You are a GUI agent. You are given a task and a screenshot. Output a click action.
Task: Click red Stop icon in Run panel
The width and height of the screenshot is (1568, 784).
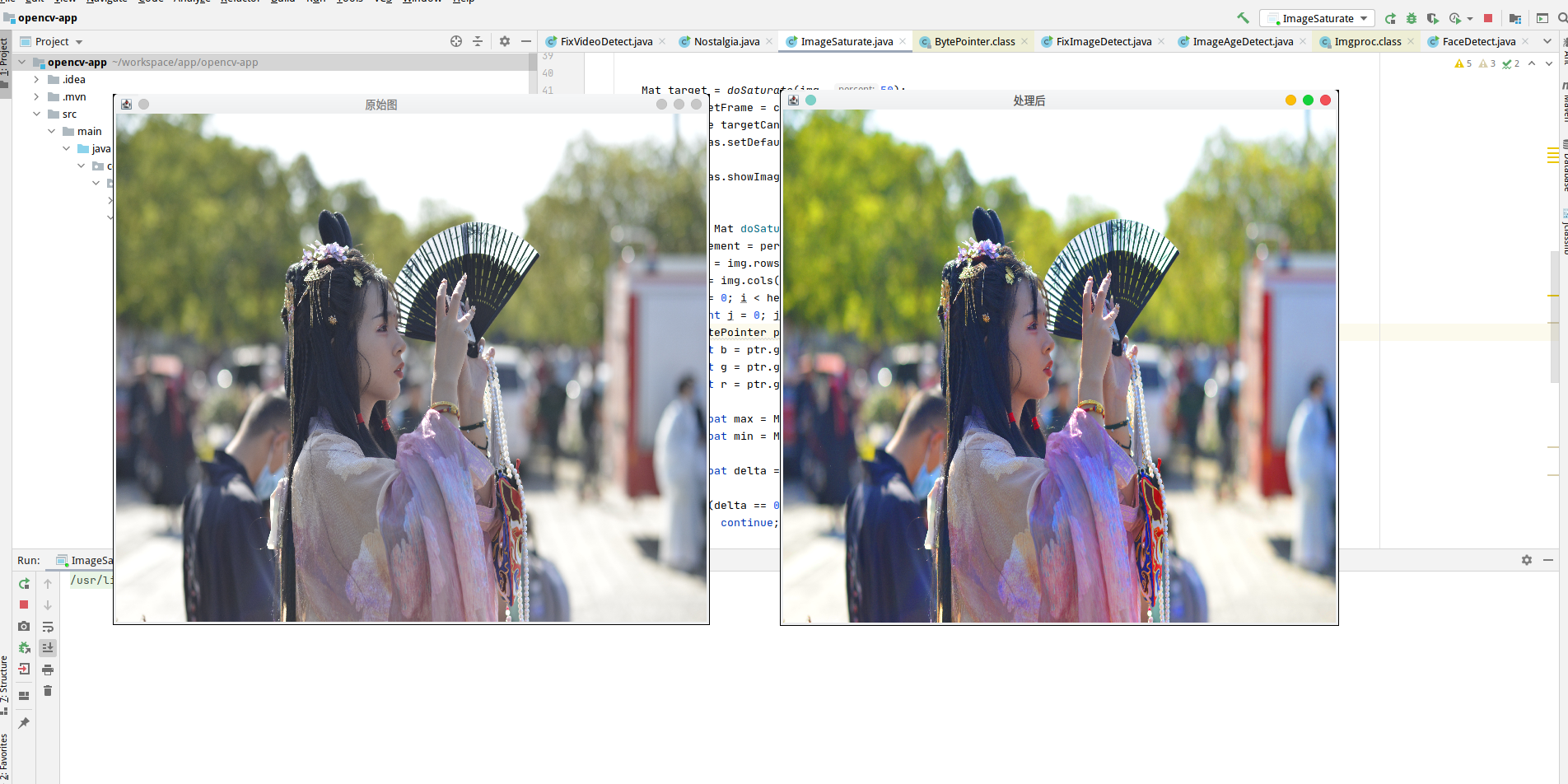24,604
